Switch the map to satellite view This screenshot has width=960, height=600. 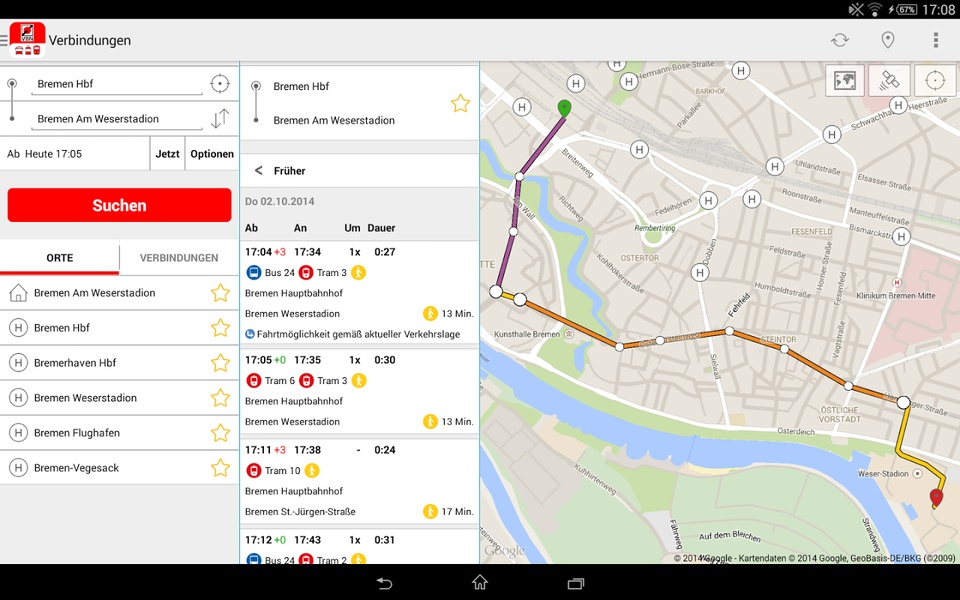(889, 80)
